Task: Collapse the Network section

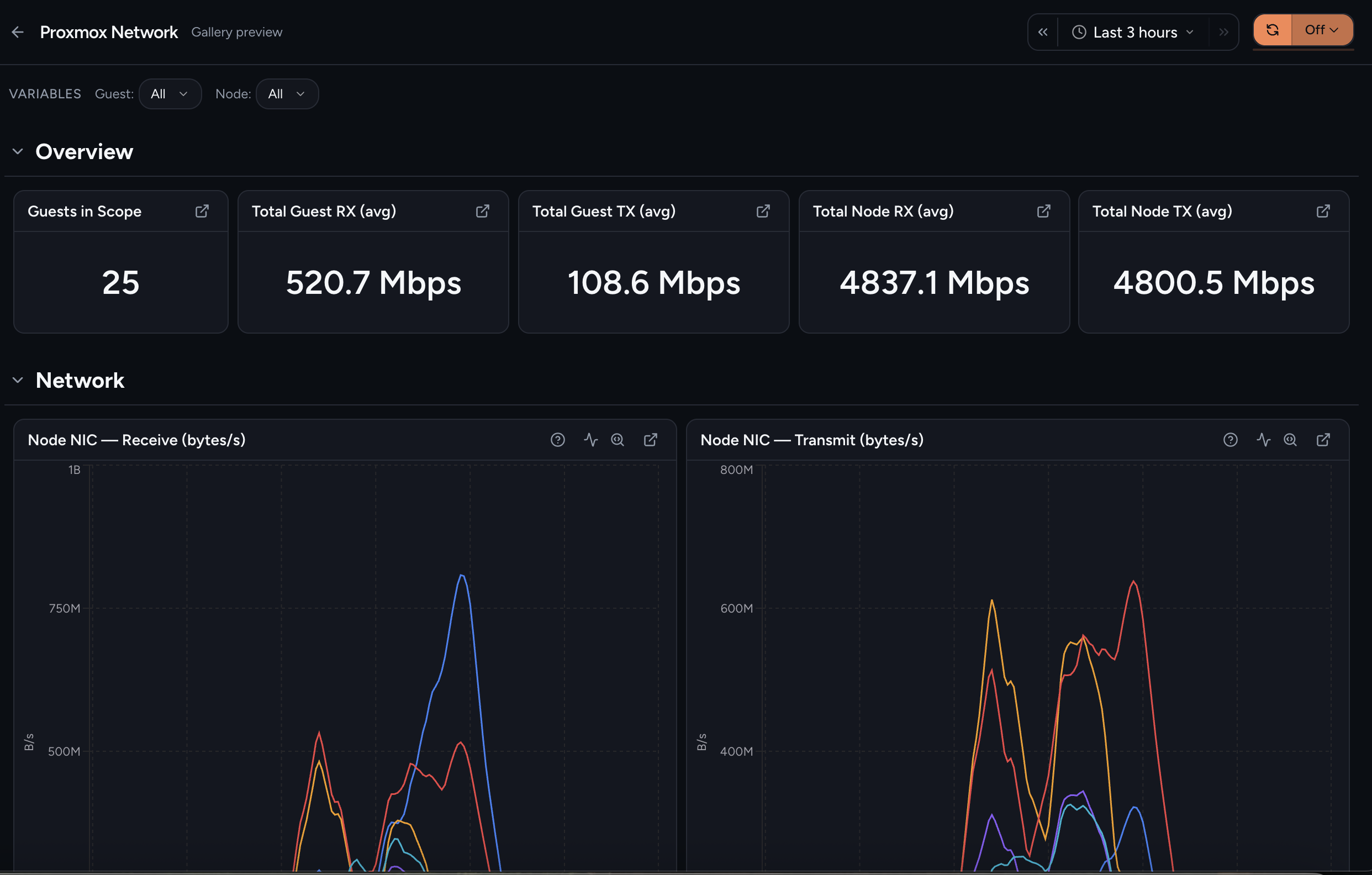Action: click(x=18, y=380)
